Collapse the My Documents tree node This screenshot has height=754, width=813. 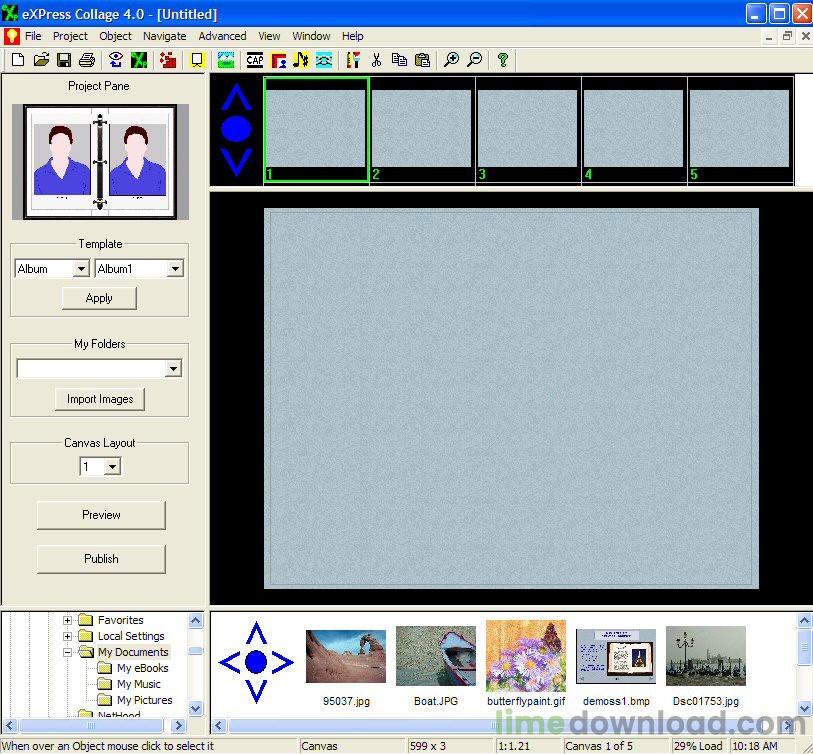(x=68, y=652)
